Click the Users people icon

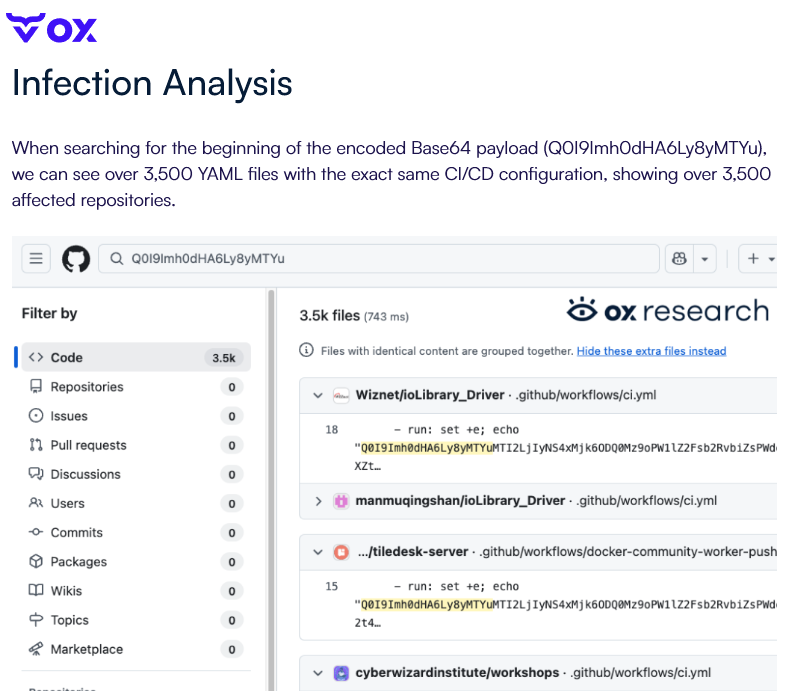(36, 503)
